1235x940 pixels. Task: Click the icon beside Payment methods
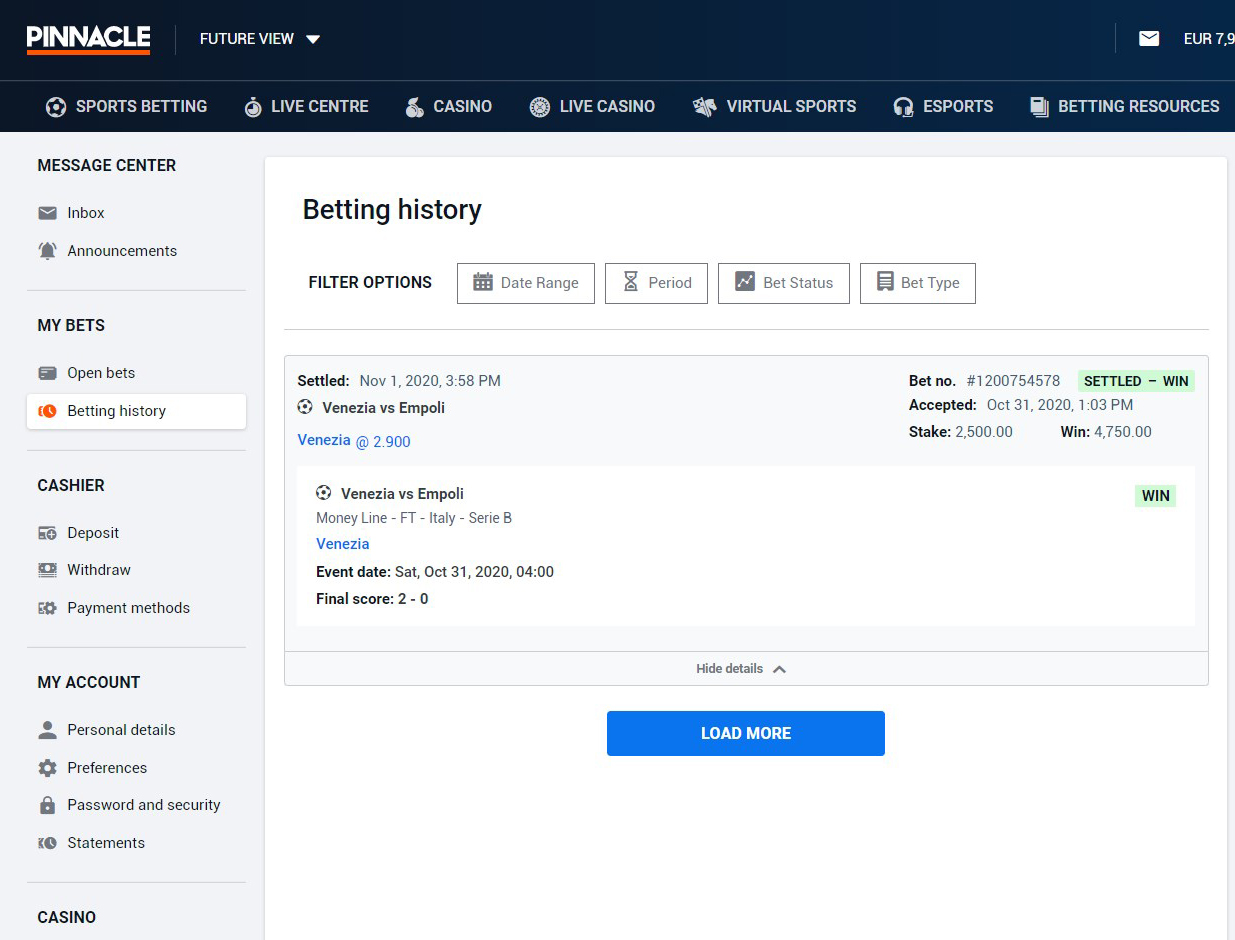(x=47, y=608)
